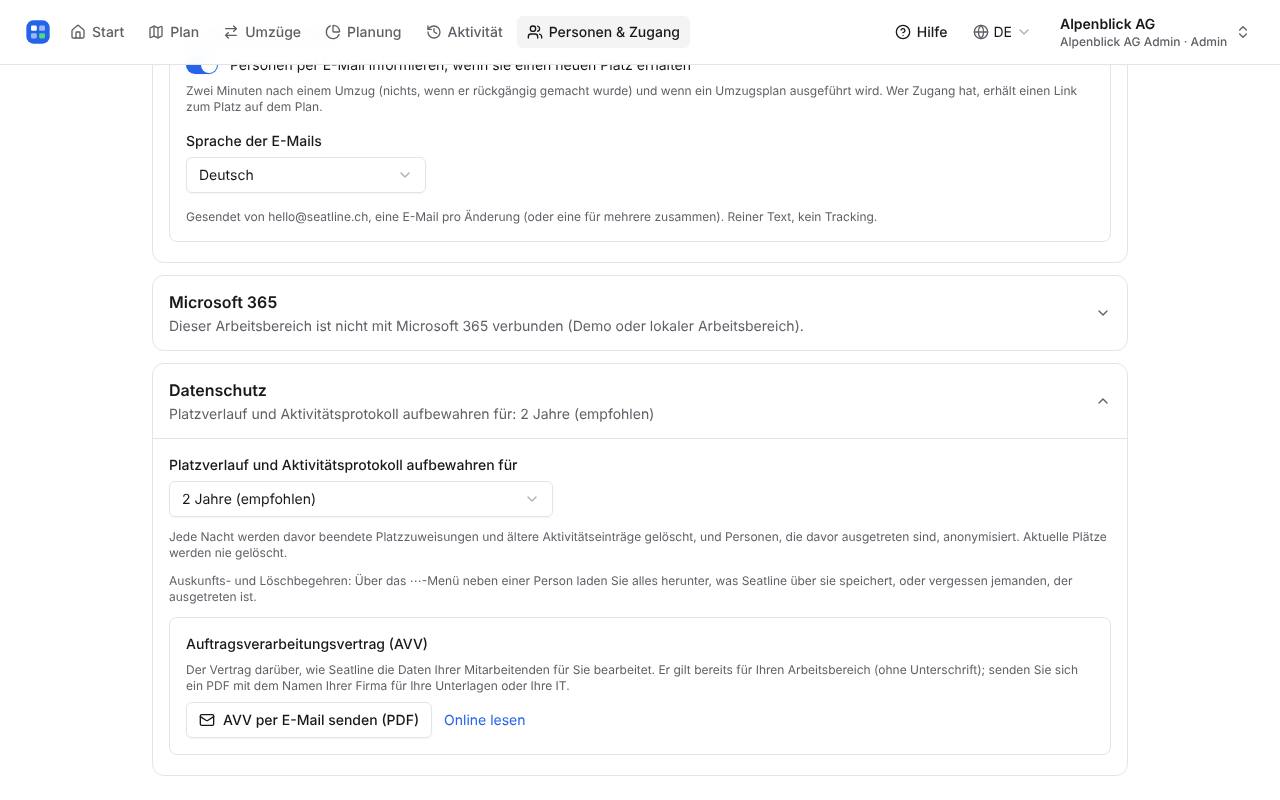Image resolution: width=1280 pixels, height=800 pixels.
Task: Click the Sprache der E-Mails label
Action: [254, 141]
